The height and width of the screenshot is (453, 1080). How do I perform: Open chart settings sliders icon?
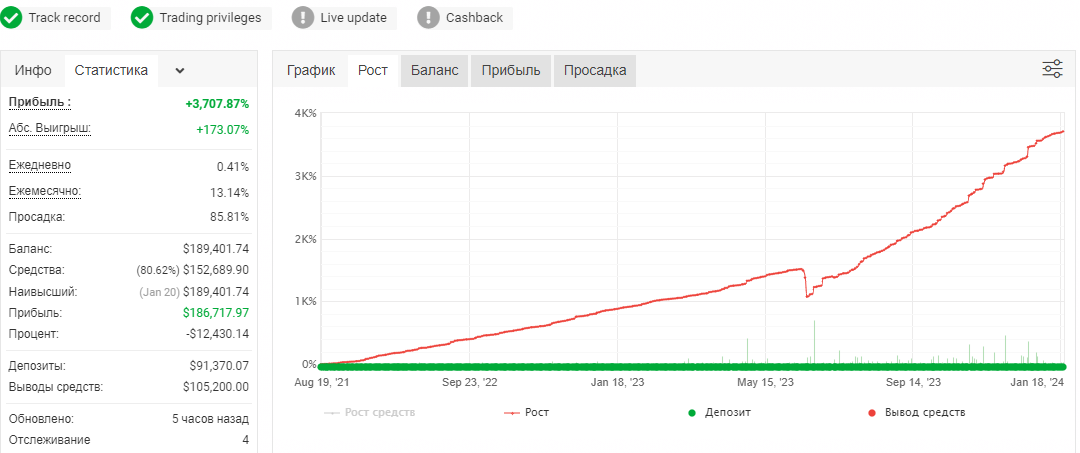[1052, 69]
